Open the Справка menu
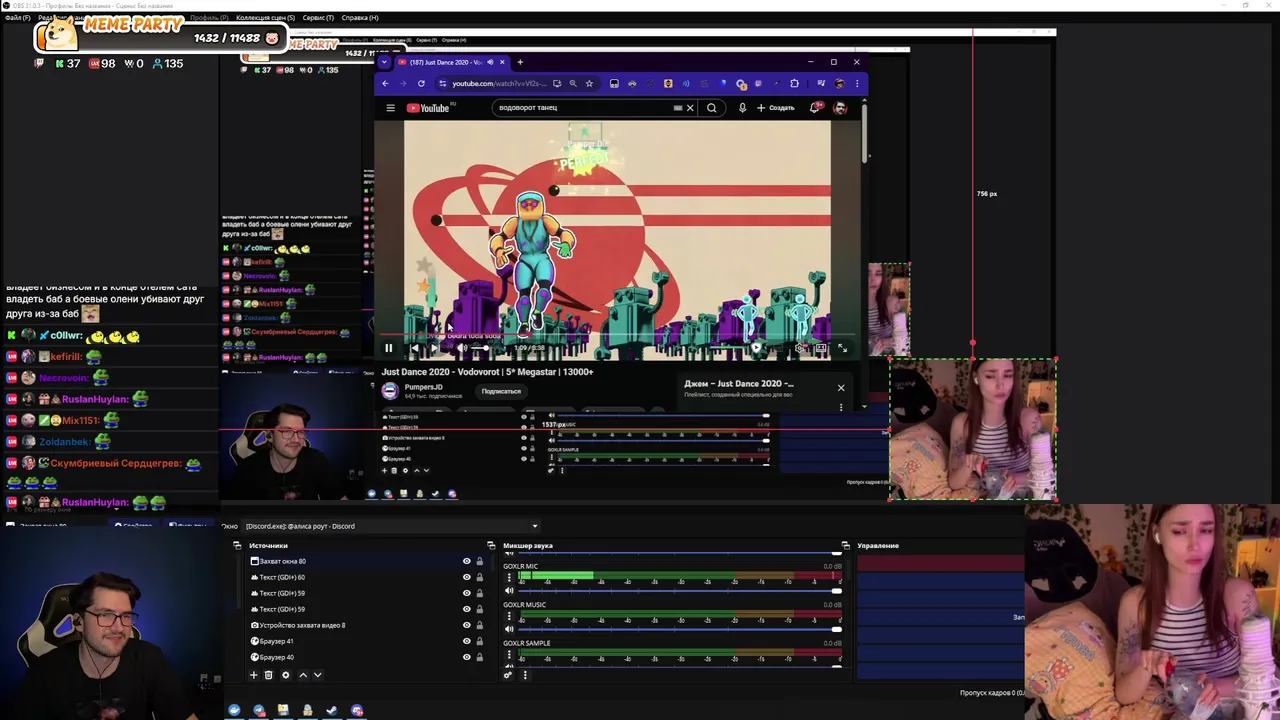This screenshot has width=1280, height=720. coord(360,17)
